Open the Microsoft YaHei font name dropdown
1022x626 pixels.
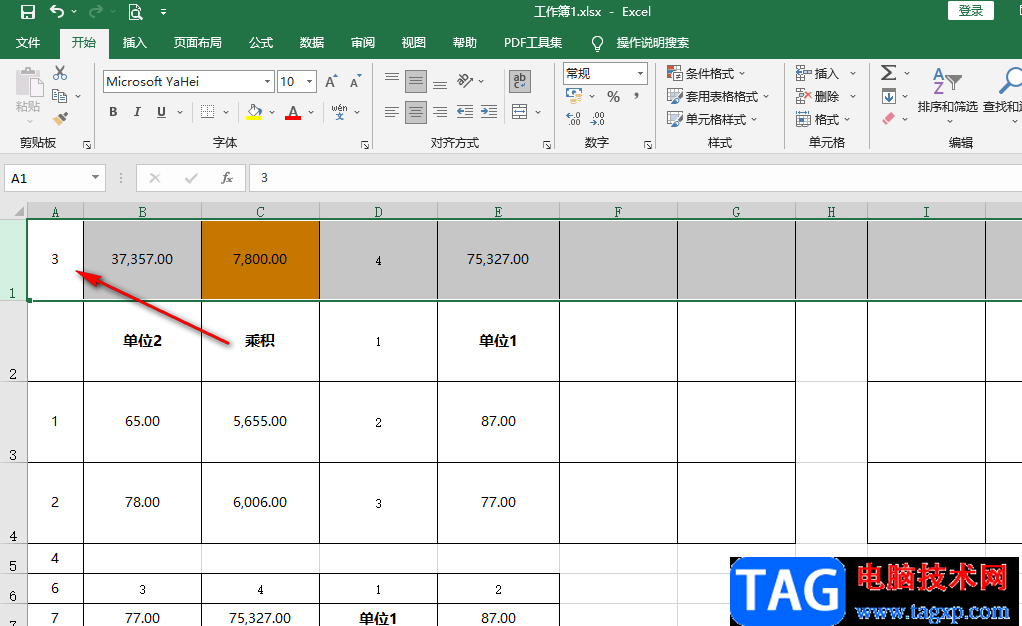pos(267,82)
